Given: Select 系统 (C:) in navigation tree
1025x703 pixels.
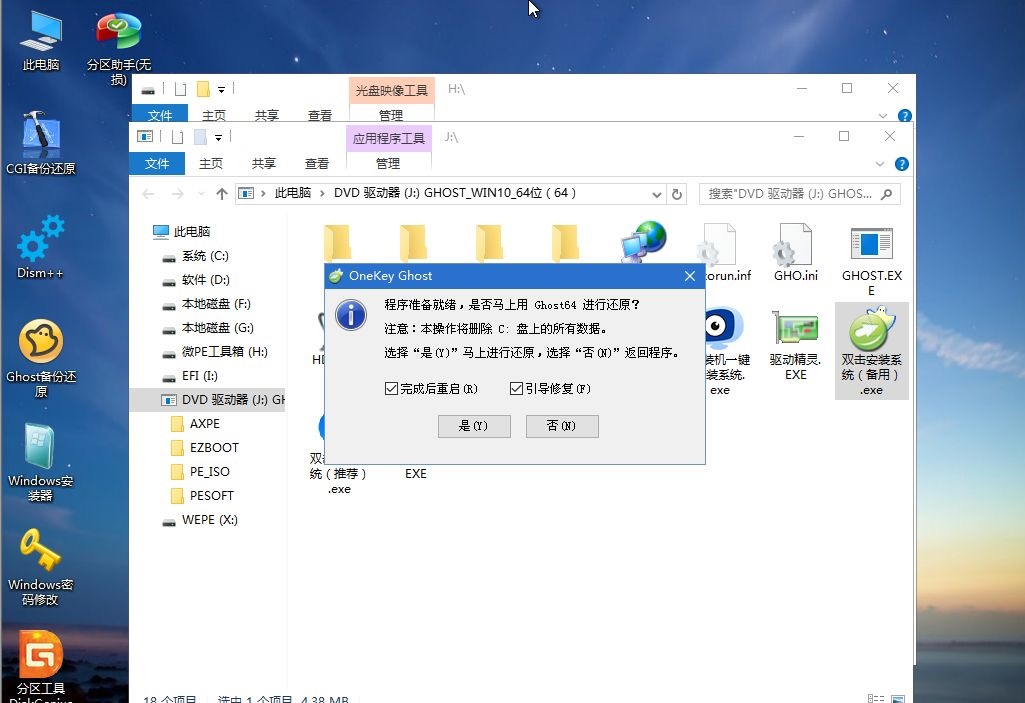Looking at the screenshot, I should pyautogui.click(x=205, y=256).
